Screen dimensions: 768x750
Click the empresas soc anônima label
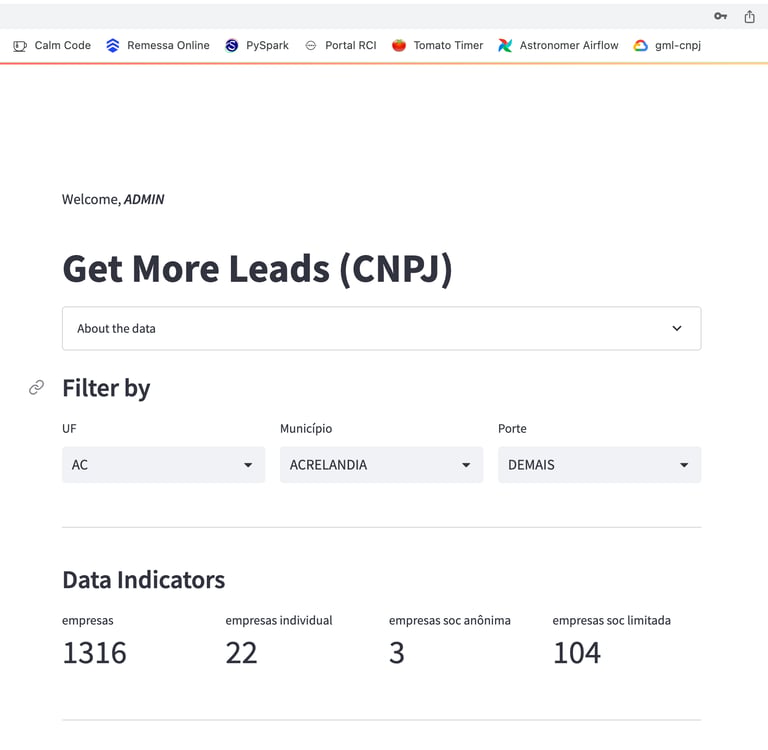(450, 621)
